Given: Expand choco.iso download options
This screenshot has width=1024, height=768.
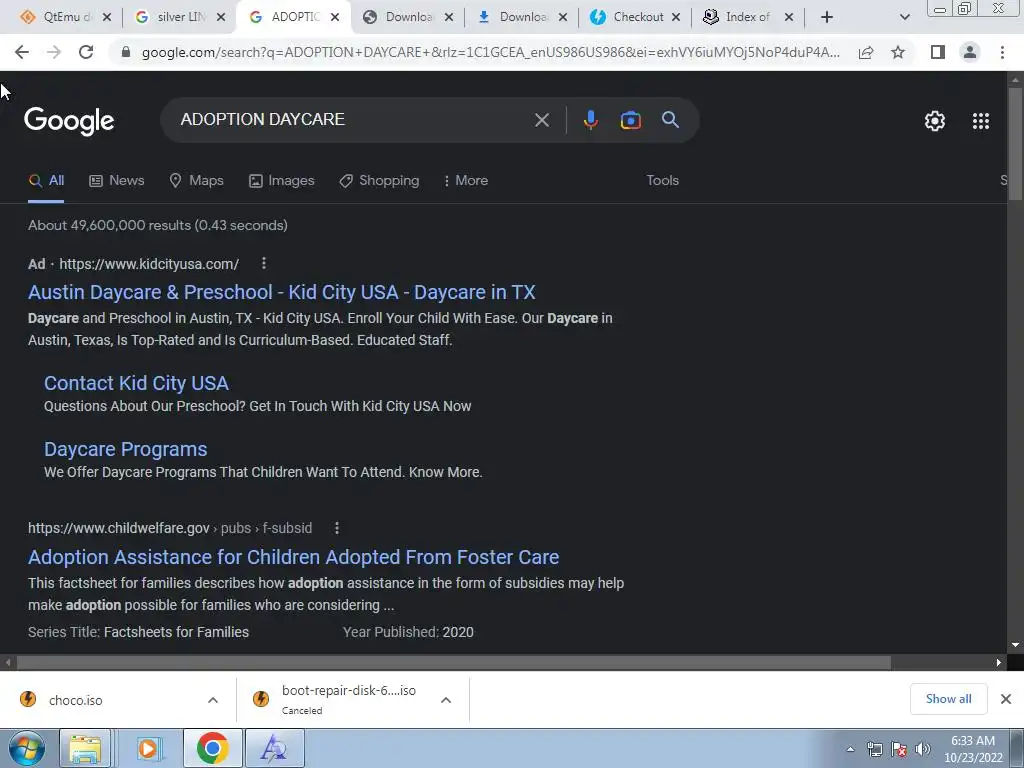Looking at the screenshot, I should [213, 700].
